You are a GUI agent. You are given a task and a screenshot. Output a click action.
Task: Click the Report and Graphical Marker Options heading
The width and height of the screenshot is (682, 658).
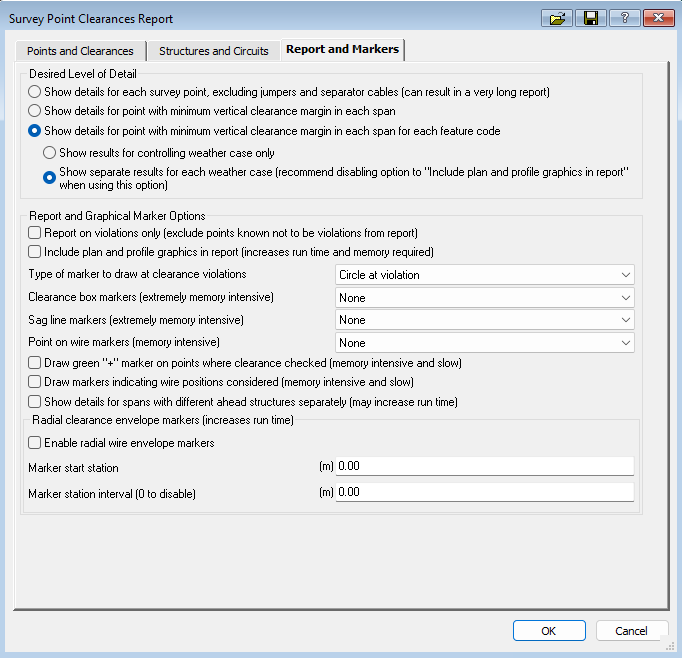117,216
